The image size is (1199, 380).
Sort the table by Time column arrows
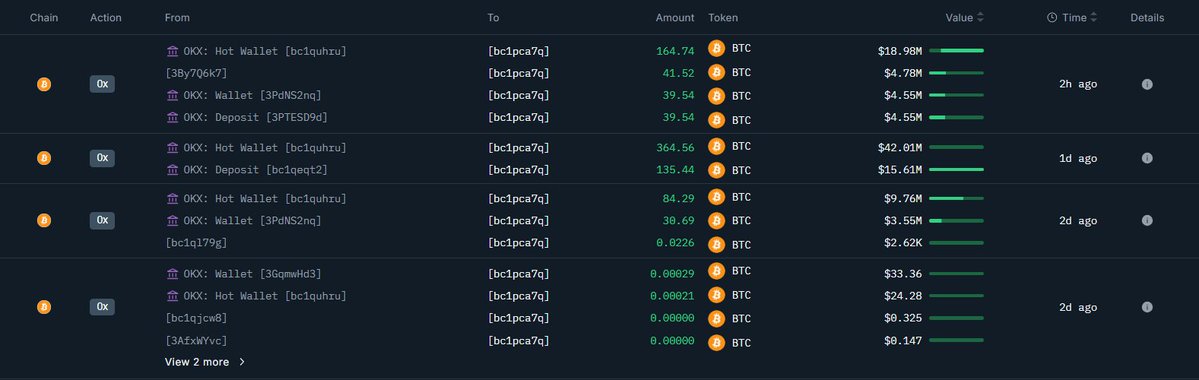(x=1093, y=18)
